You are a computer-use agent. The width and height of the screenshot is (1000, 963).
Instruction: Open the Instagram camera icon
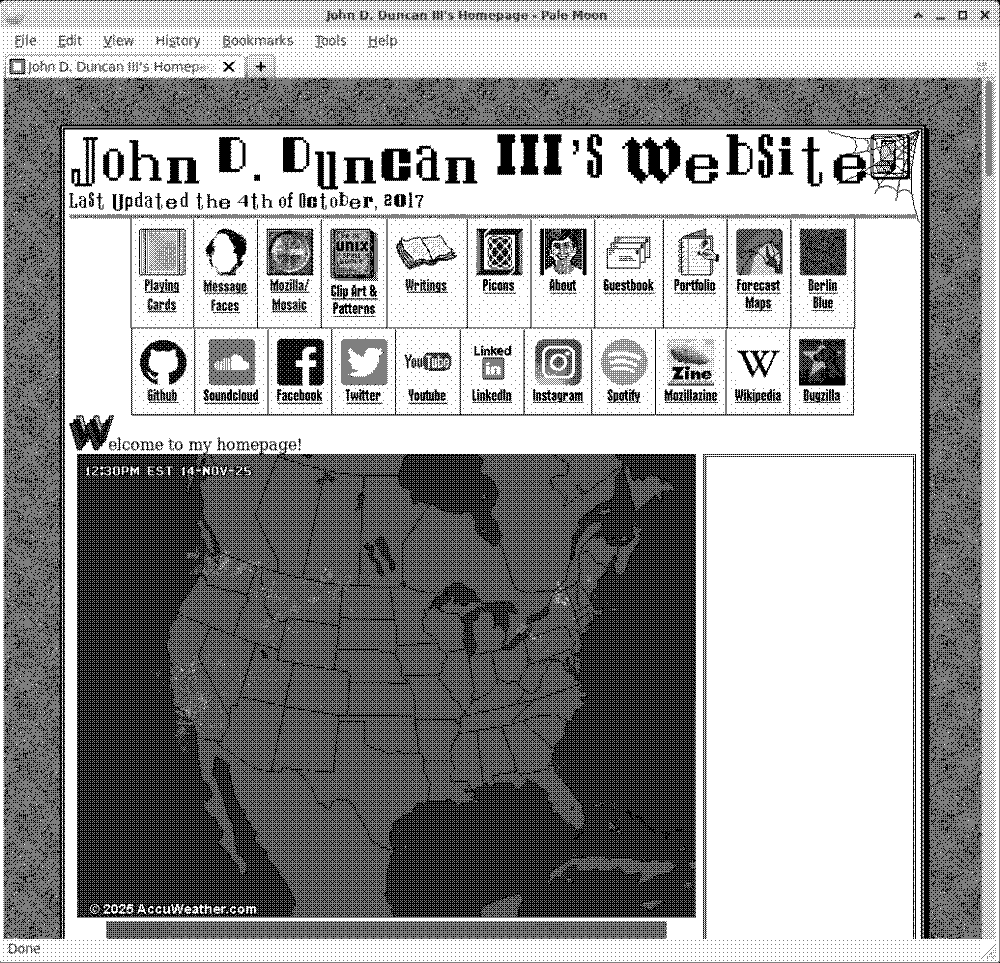[558, 362]
